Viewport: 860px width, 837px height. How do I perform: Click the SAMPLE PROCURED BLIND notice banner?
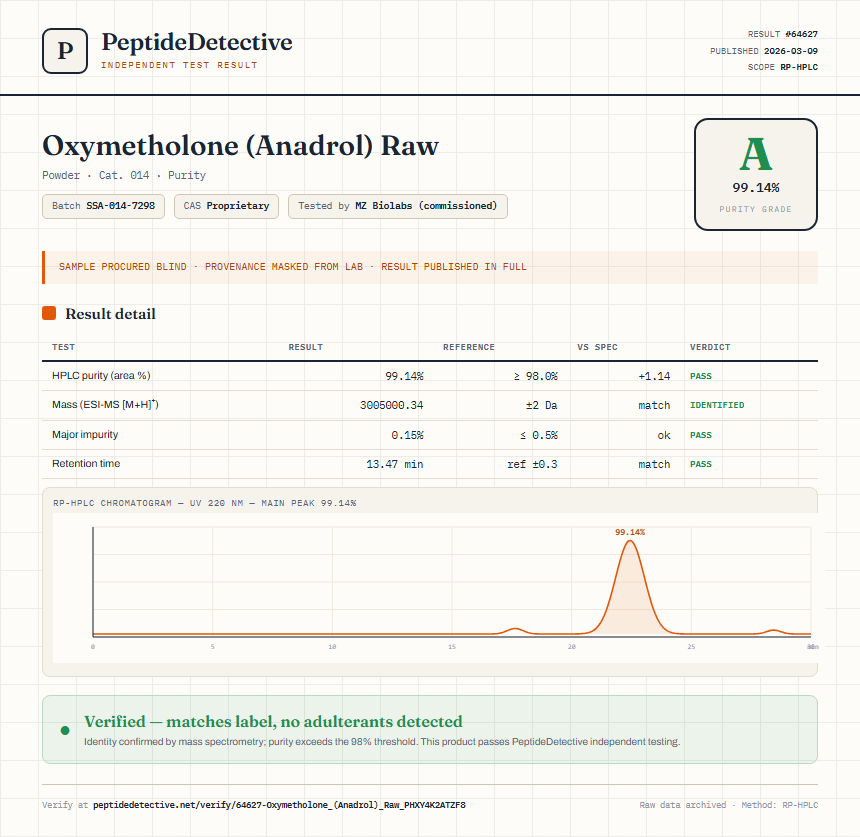coord(430,267)
